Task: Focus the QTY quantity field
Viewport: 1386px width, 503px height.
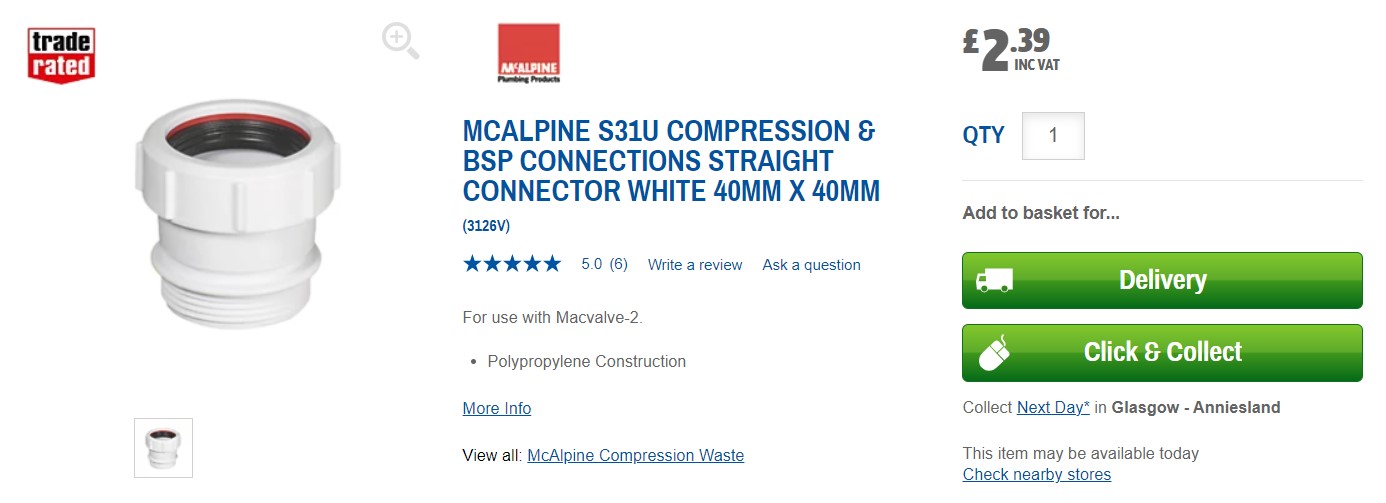Action: 1053,136
